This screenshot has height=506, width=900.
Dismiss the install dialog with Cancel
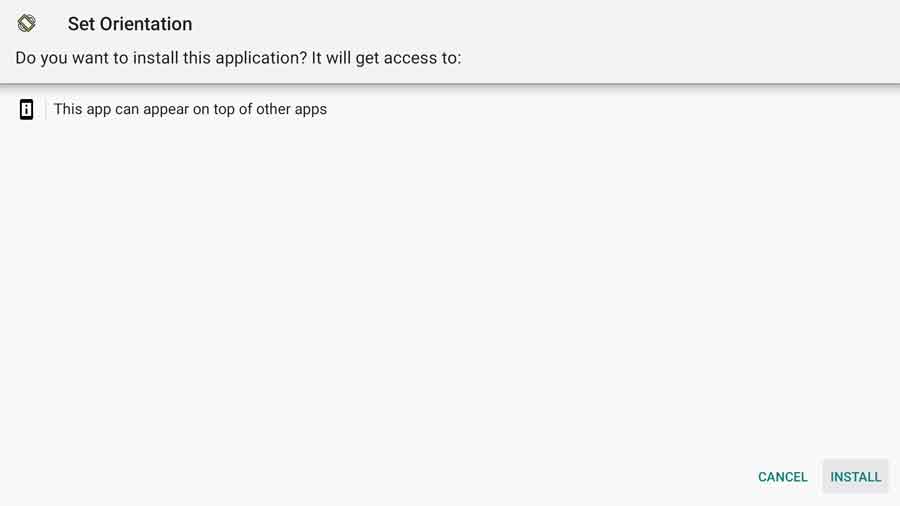[782, 477]
